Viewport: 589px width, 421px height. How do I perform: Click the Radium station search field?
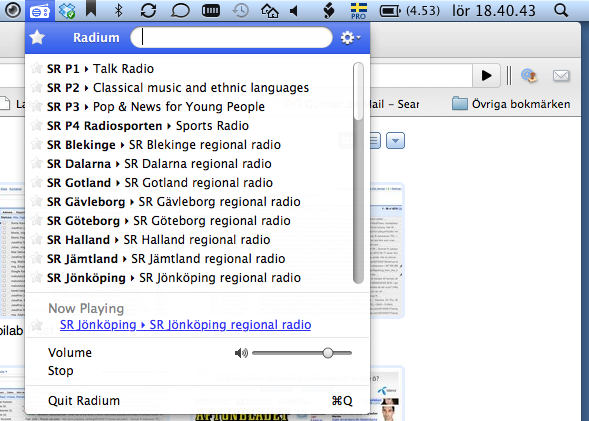click(231, 38)
